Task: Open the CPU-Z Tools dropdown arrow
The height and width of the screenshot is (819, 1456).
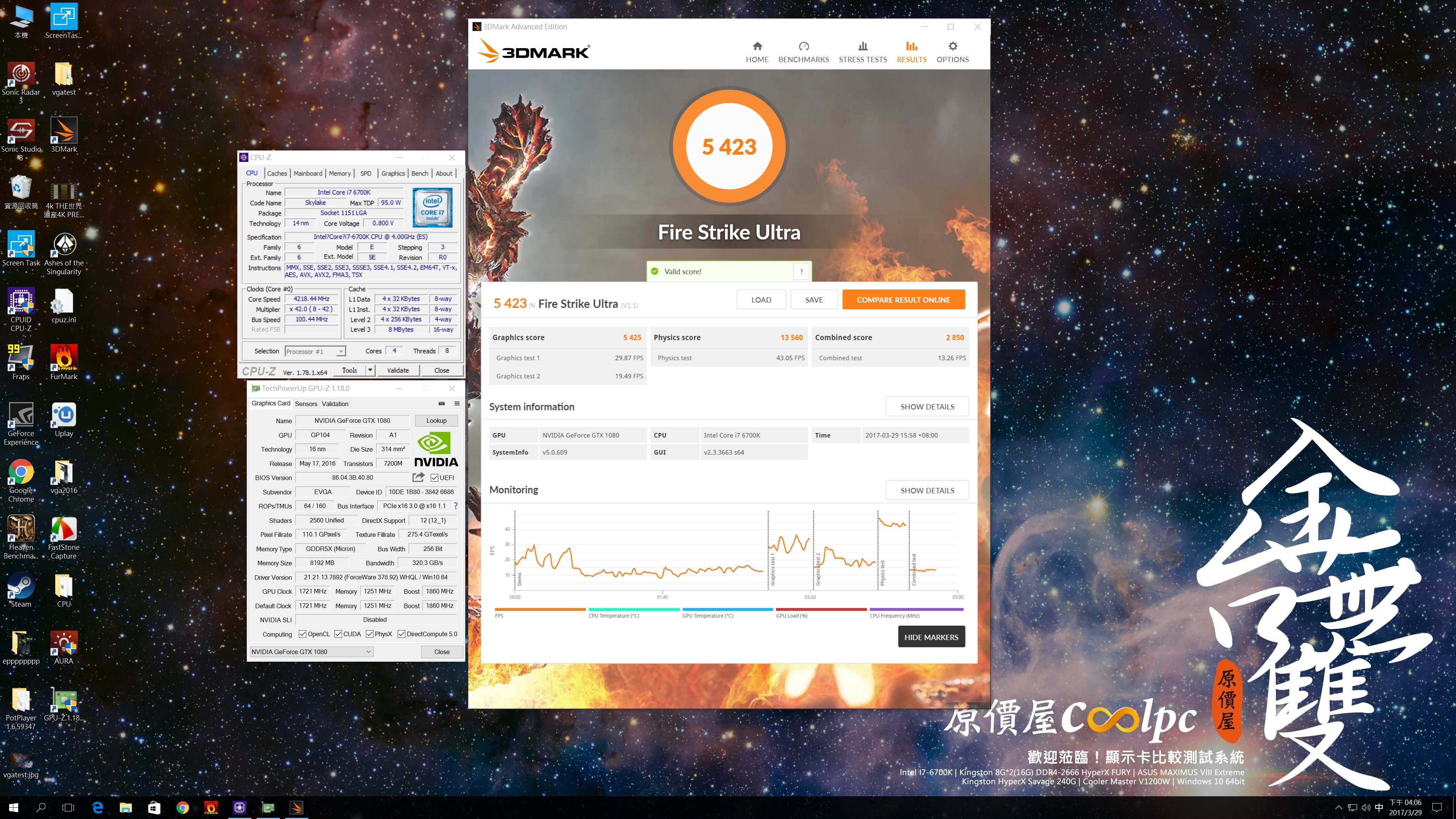Action: pyautogui.click(x=370, y=370)
